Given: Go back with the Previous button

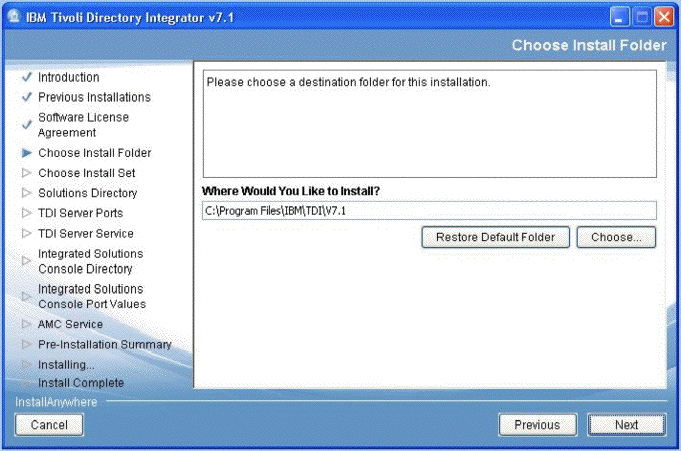Looking at the screenshot, I should tap(538, 424).
